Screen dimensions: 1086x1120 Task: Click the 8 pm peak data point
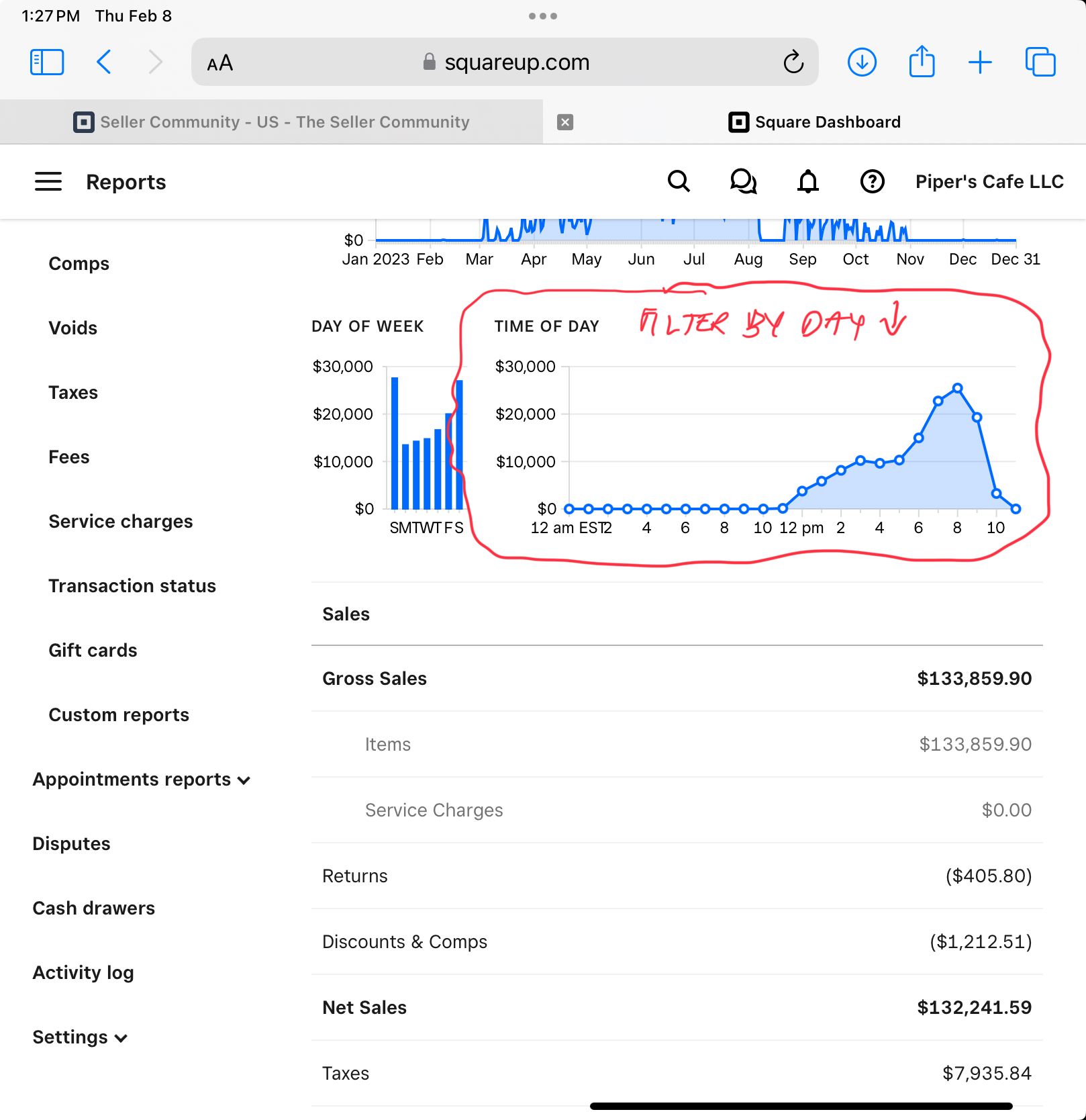pyautogui.click(x=958, y=388)
